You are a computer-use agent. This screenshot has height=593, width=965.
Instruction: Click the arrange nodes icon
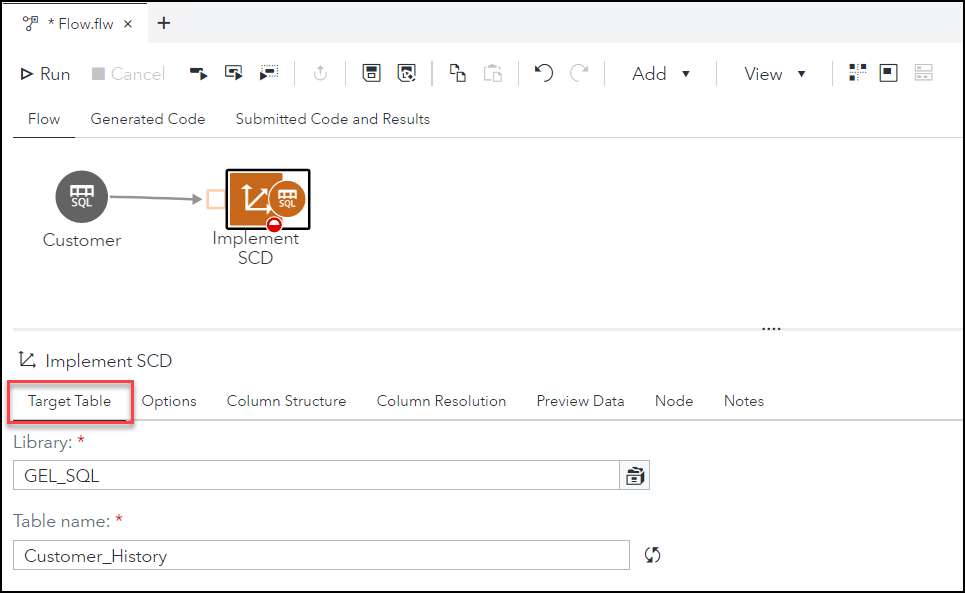857,73
